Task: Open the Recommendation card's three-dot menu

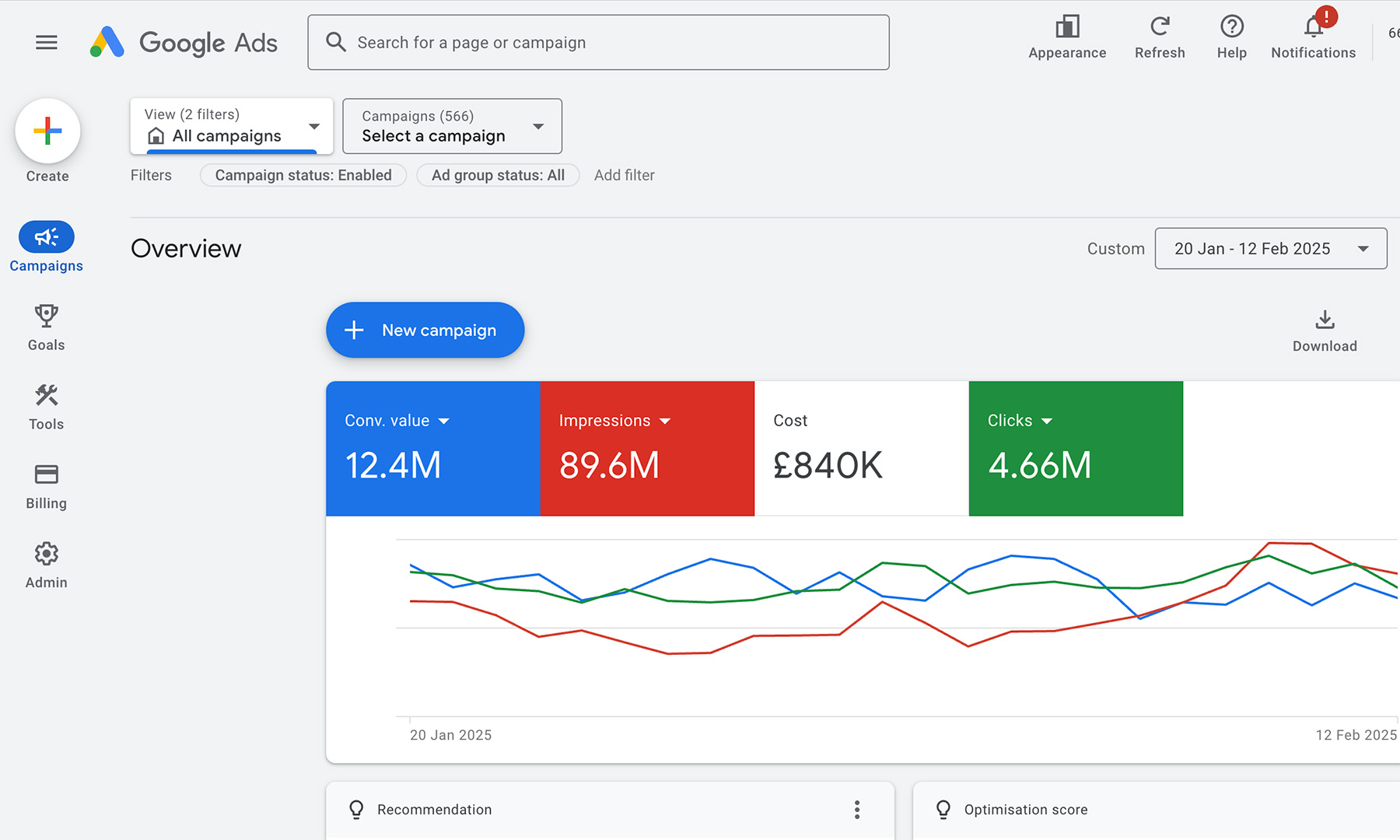Action: point(856,810)
